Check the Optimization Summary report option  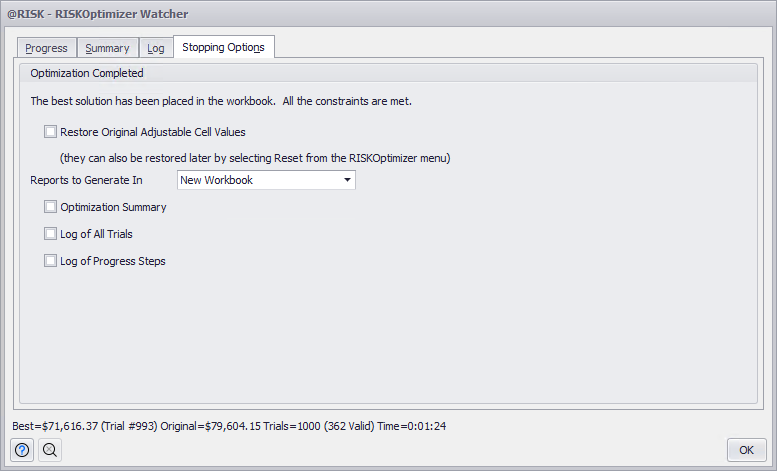pos(51,207)
